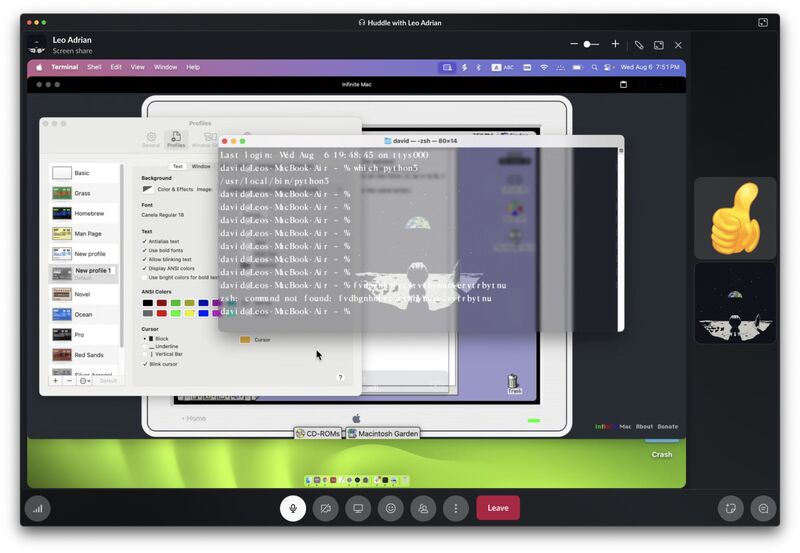The height and width of the screenshot is (553, 800).
Task: Add a new profile with plus button
Action: [56, 381]
